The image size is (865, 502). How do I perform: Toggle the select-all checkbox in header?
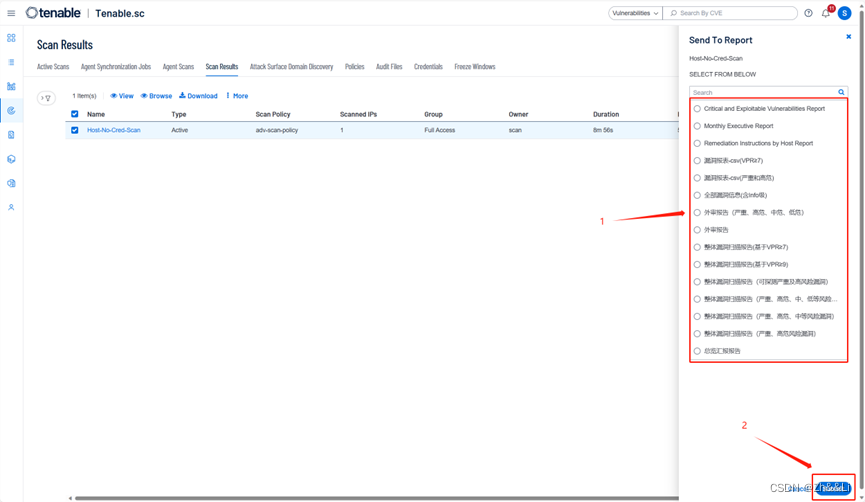coord(74,114)
